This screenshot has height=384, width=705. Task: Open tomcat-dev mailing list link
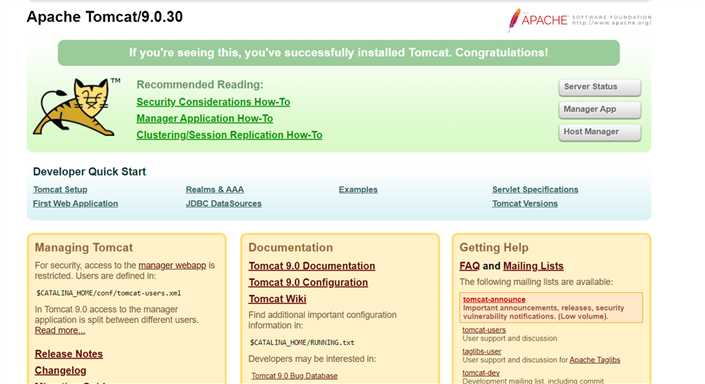481,373
